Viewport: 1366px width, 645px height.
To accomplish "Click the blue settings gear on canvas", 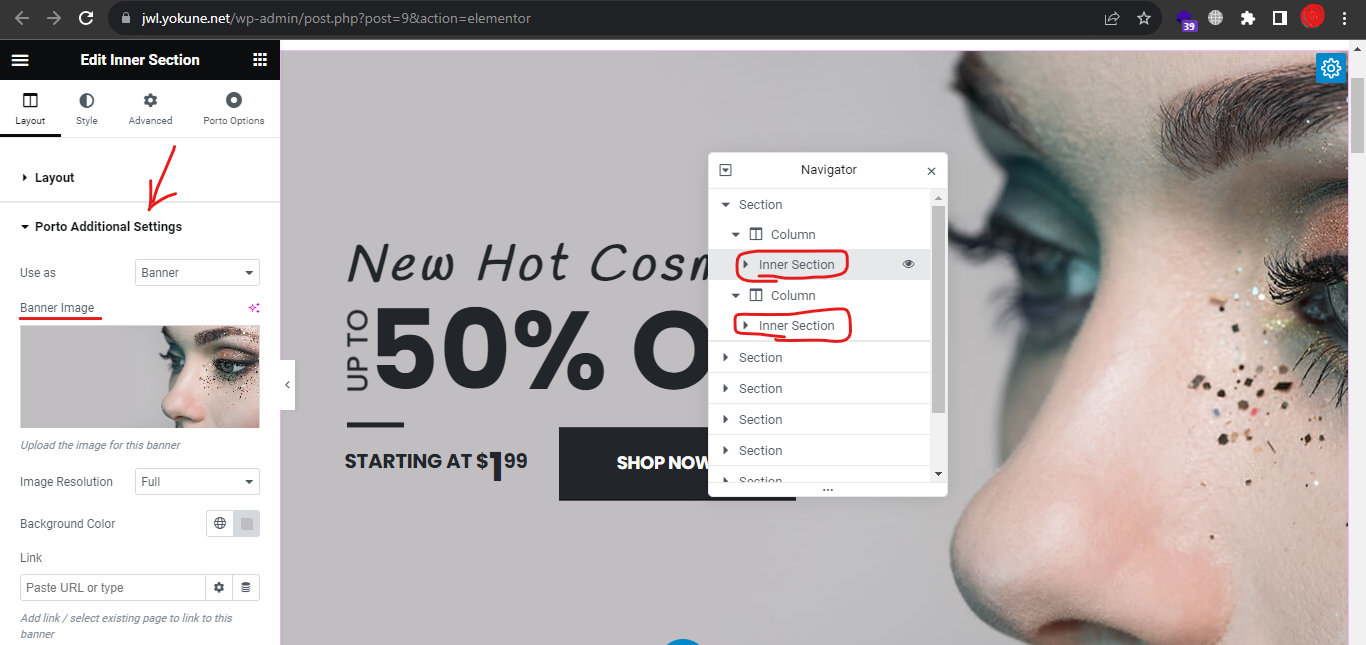I will click(x=1330, y=68).
